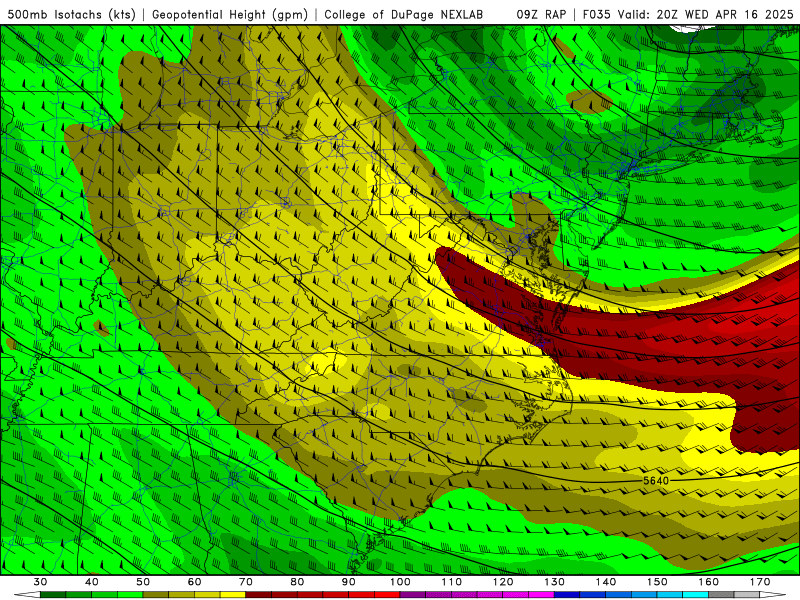Click the 5640 height contour label
This screenshot has width=800, height=600.
click(x=656, y=481)
